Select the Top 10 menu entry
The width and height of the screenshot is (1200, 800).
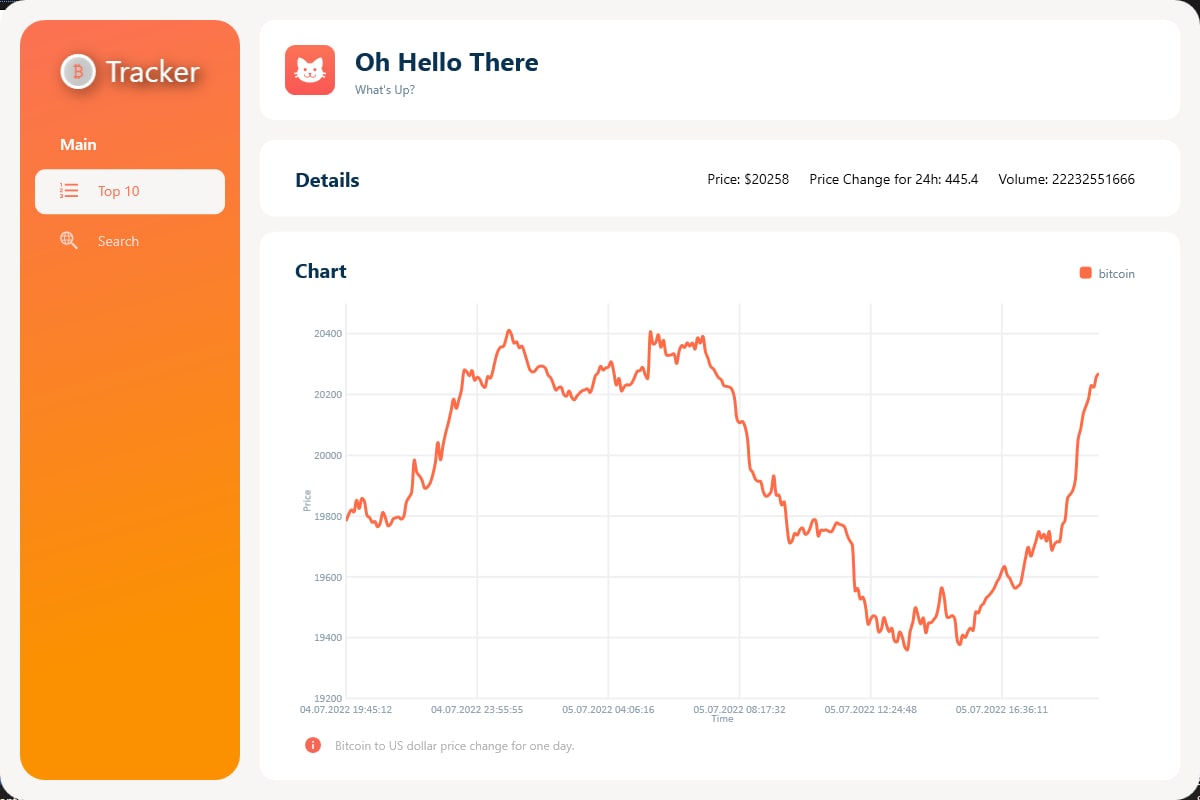pyautogui.click(x=117, y=190)
